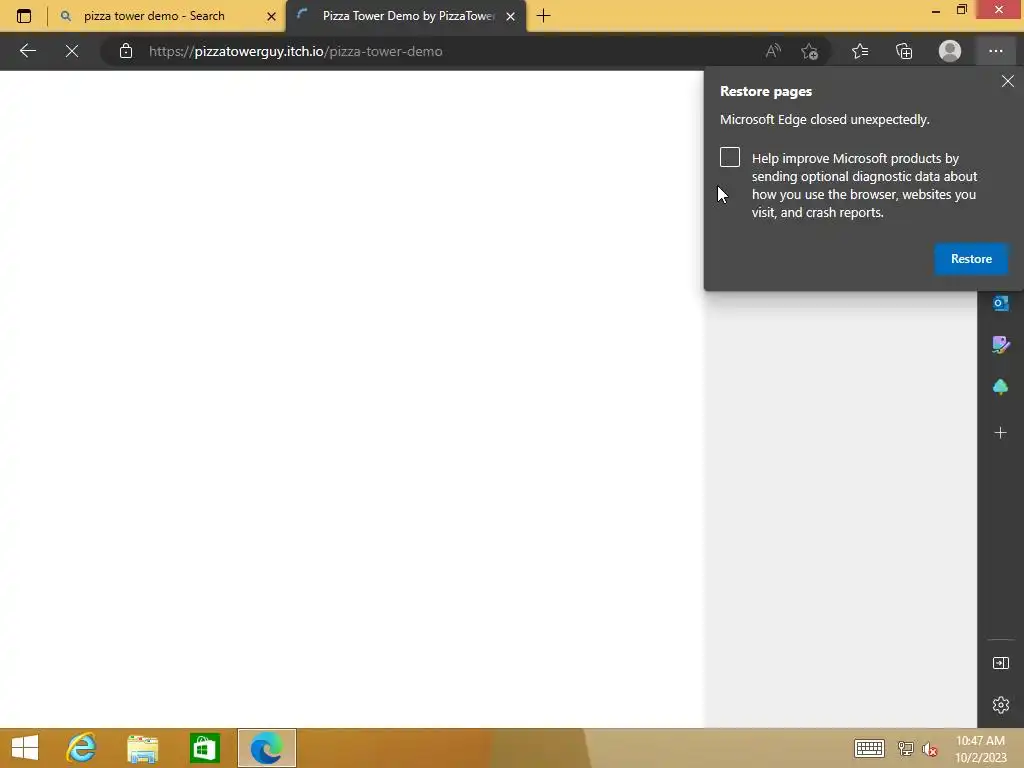
Task: Select Microsoft Edge in taskbar
Action: tap(266, 748)
